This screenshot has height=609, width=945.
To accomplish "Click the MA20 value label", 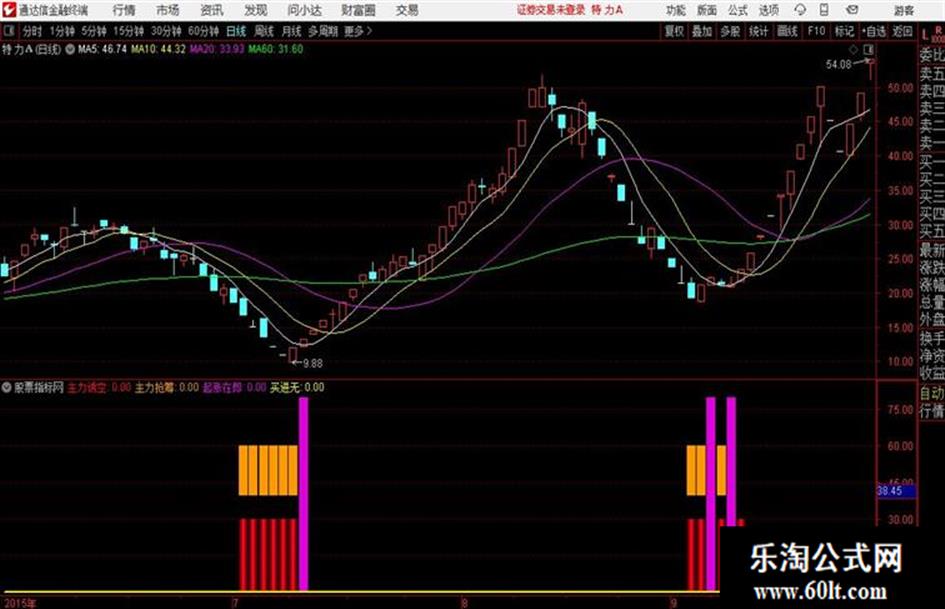I will pyautogui.click(x=216, y=49).
